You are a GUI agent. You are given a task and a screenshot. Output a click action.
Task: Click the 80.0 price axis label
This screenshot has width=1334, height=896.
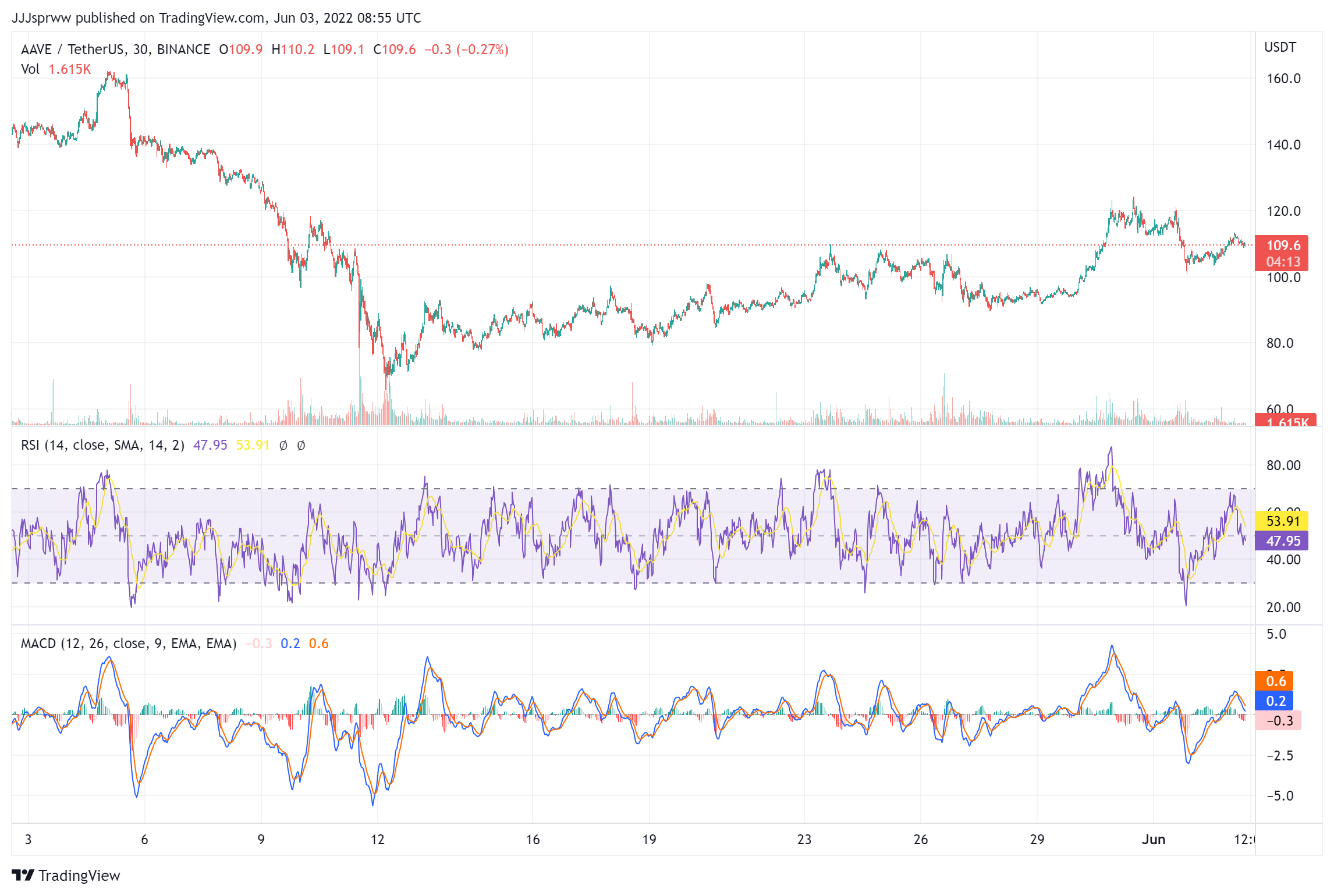point(1279,343)
